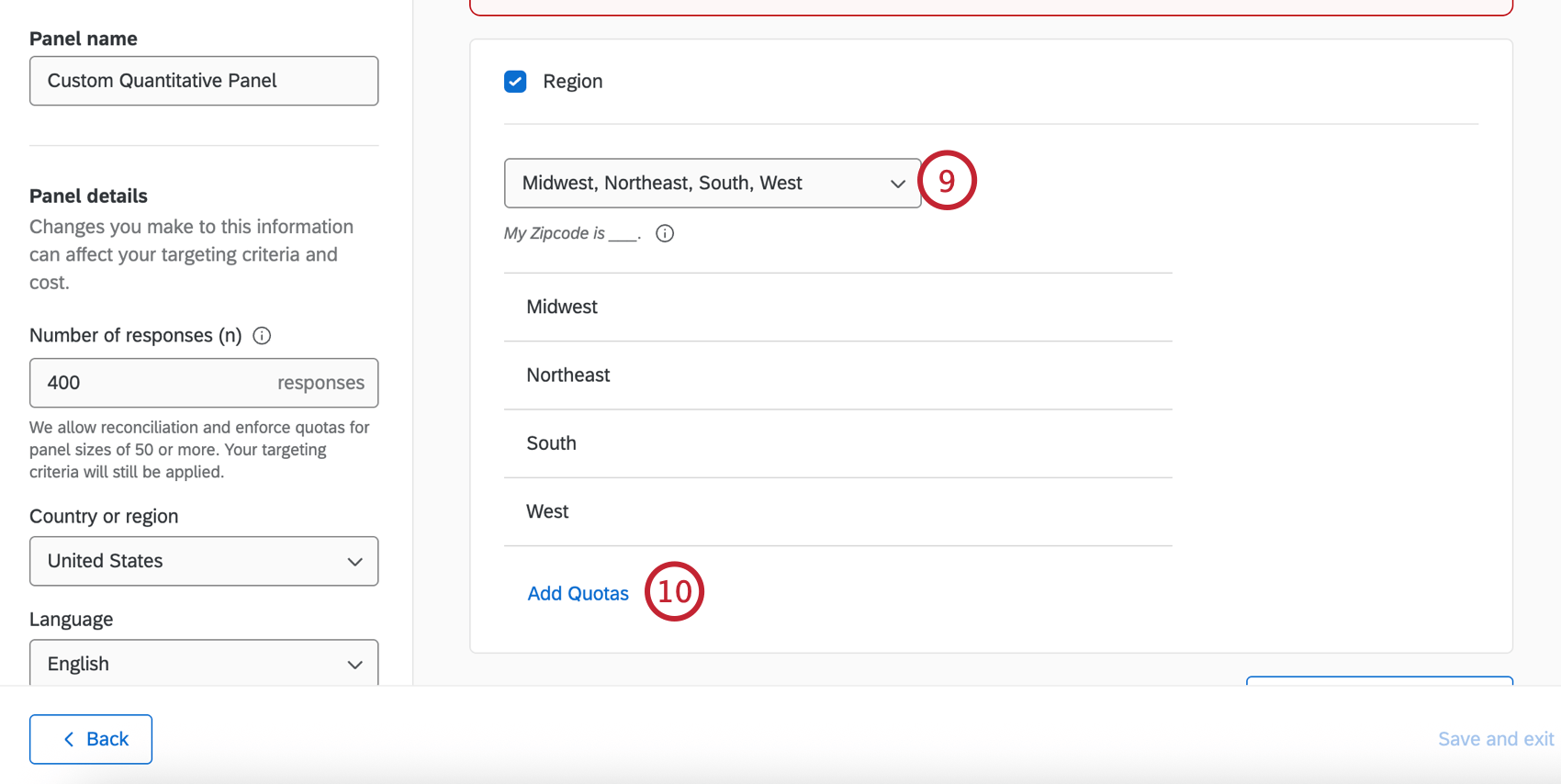This screenshot has height=784, width=1561.
Task: Open the English language dropdown
Action: tap(204, 663)
